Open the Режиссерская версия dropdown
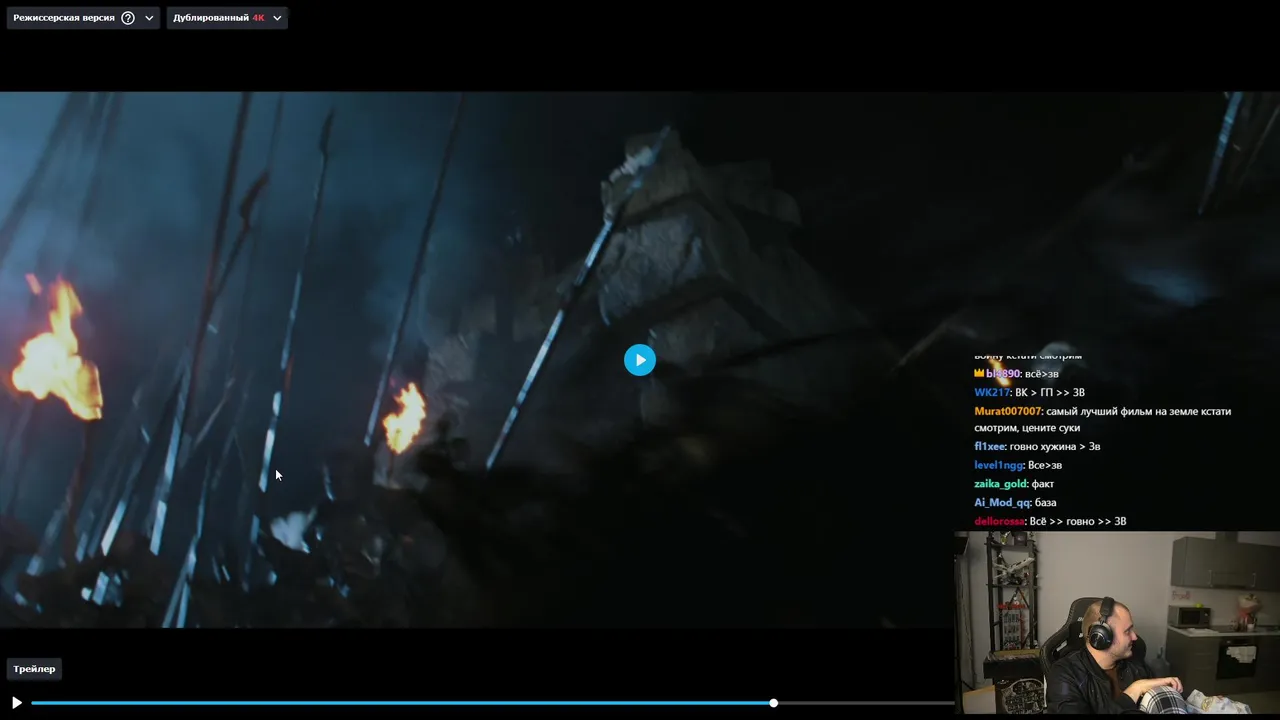The width and height of the screenshot is (1280, 720). [83, 18]
